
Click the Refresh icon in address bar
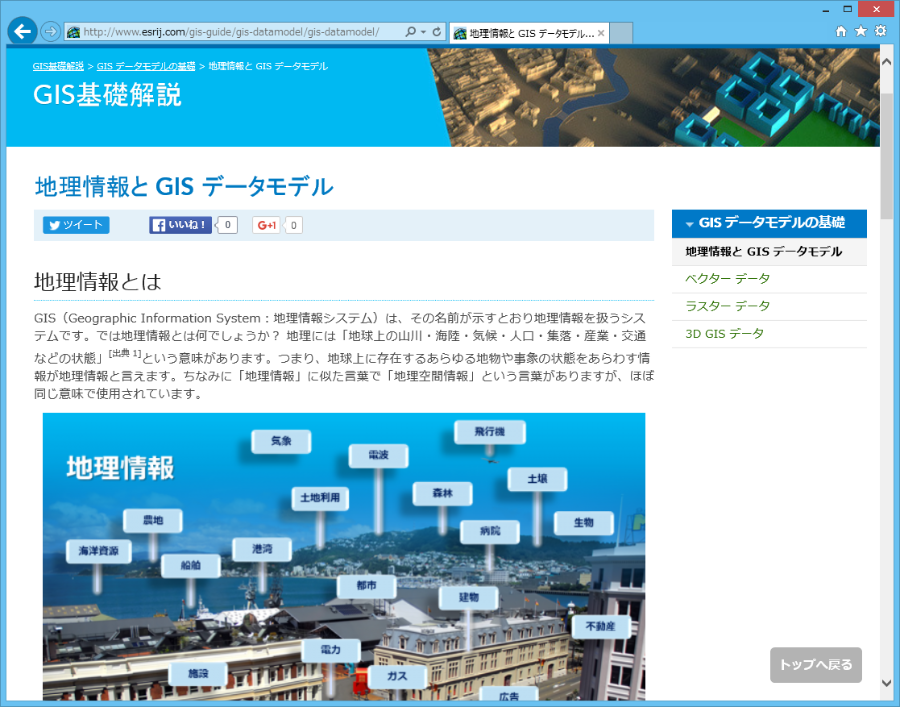437,32
